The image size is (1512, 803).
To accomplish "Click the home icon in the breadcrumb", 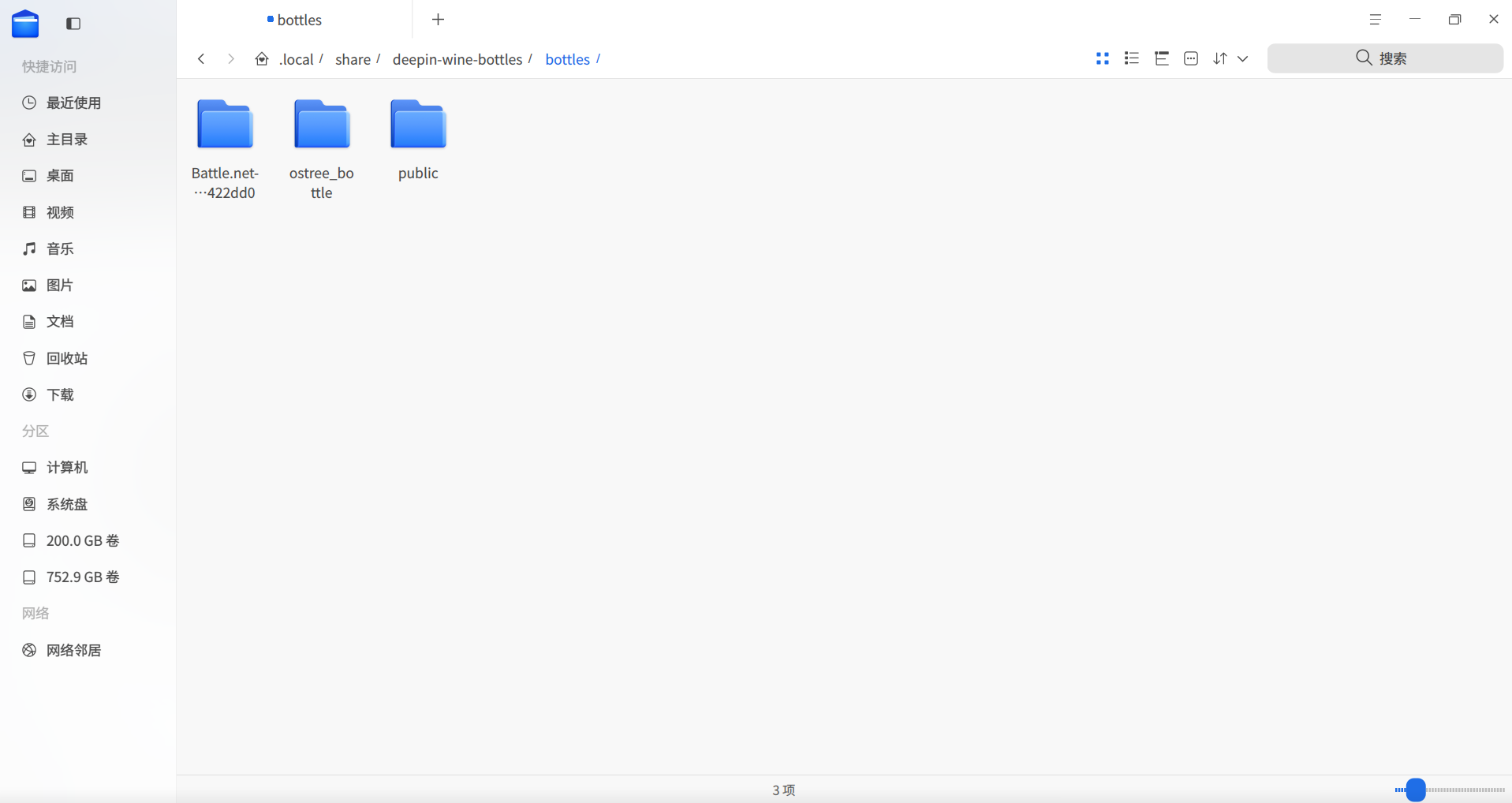I will coord(262,59).
